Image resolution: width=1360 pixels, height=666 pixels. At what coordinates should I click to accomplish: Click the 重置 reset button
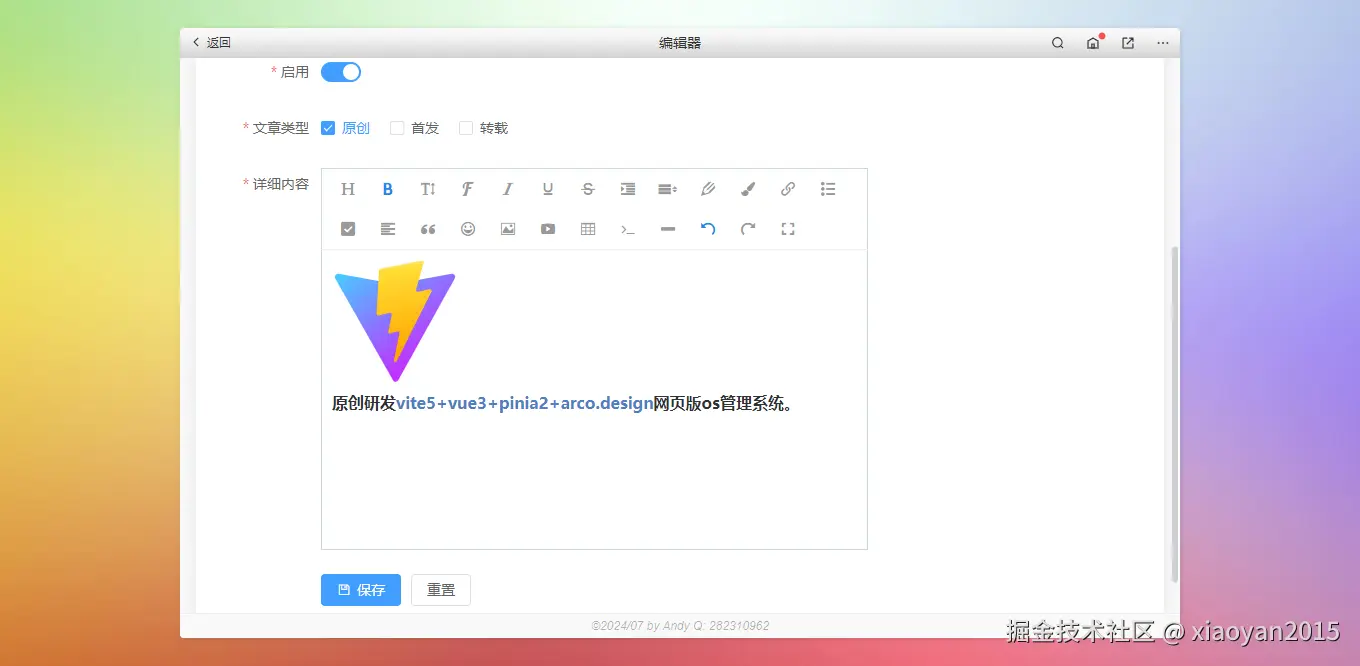pos(440,590)
